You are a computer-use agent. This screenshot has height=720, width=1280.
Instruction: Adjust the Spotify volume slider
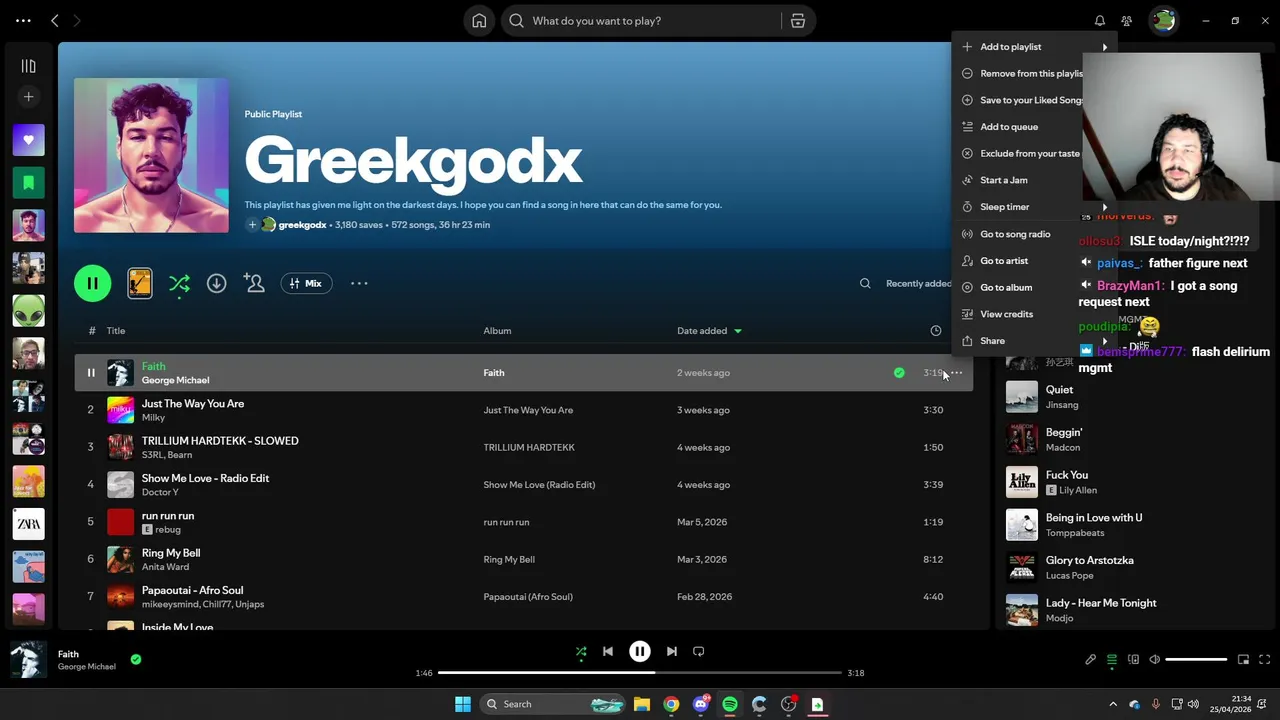1196,660
